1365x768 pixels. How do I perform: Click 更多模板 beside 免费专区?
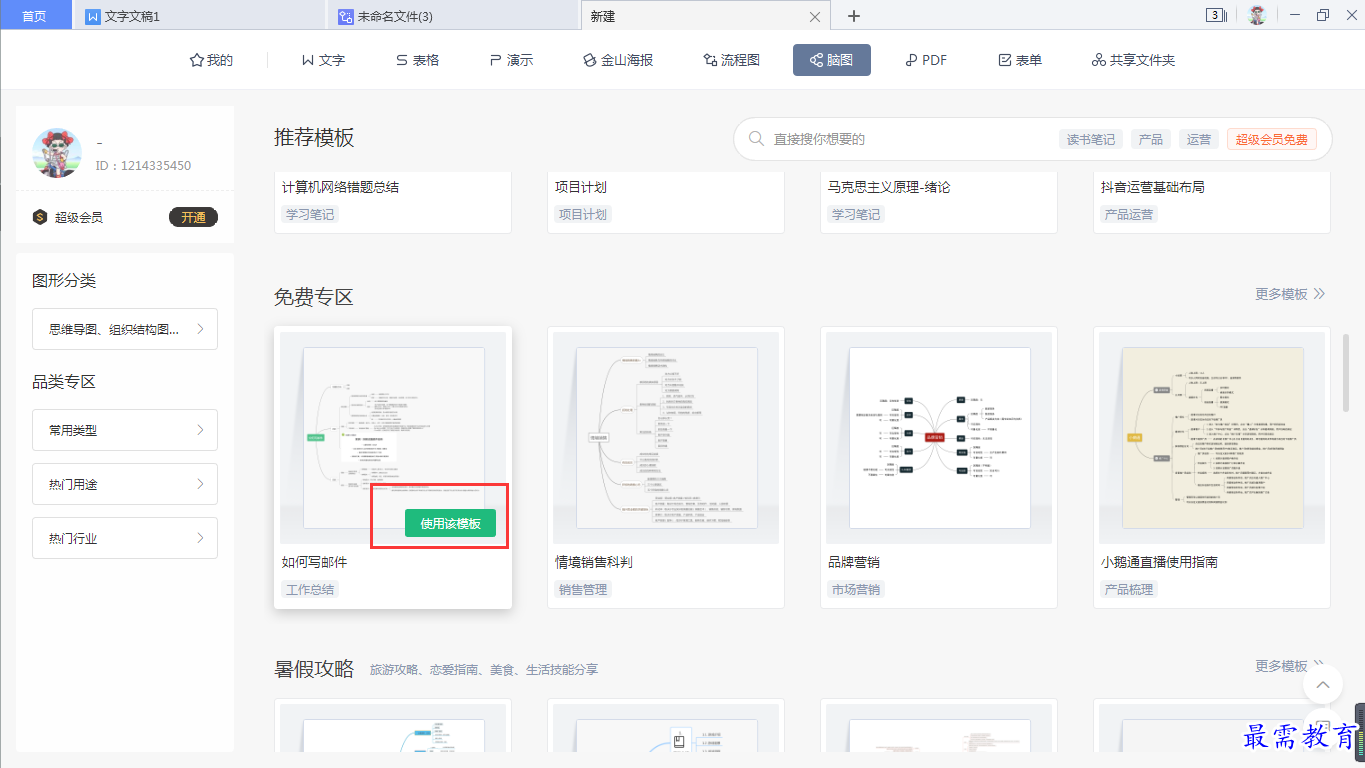click(1290, 294)
